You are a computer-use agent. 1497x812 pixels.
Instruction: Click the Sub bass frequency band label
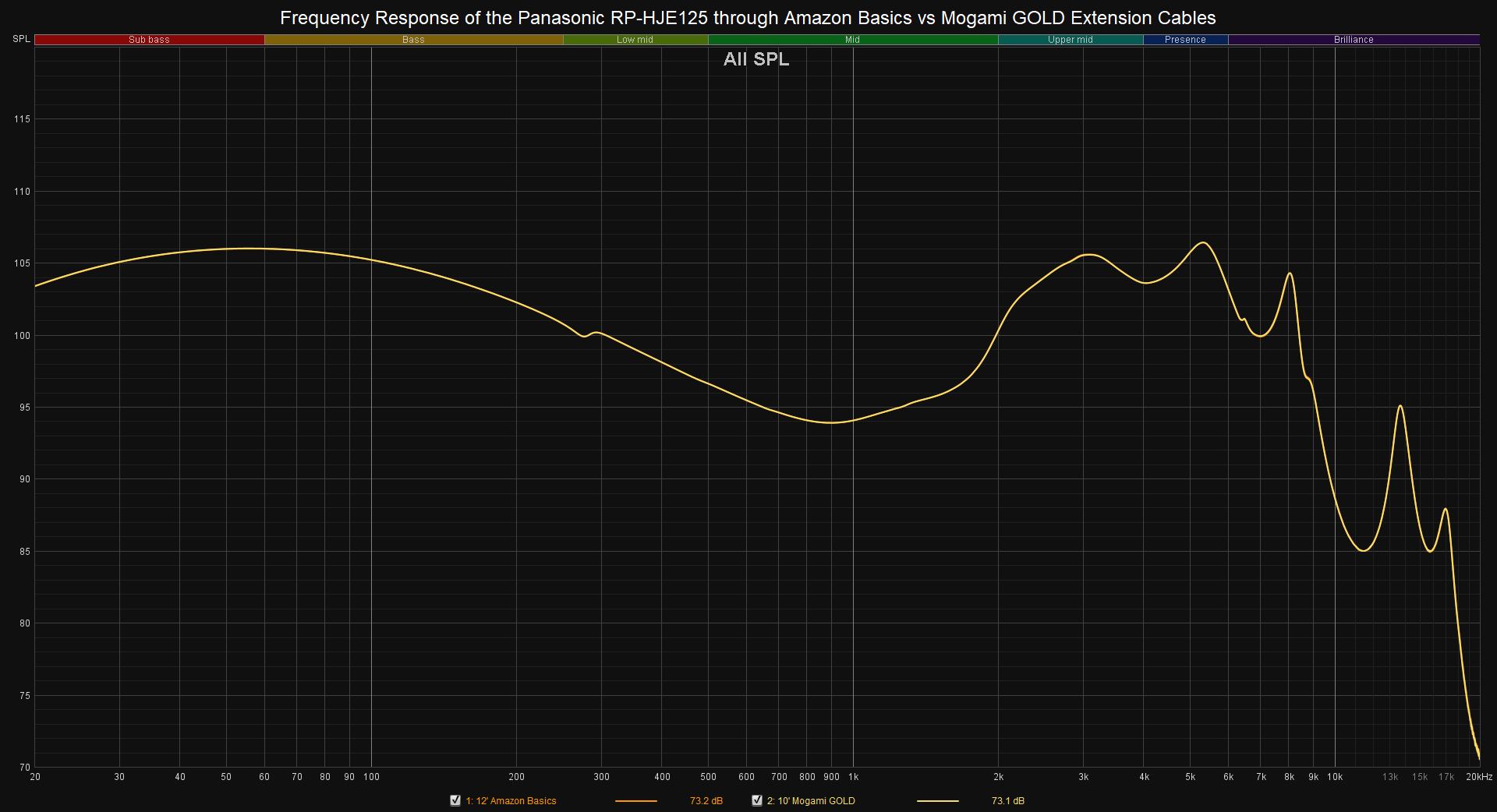pos(149,40)
